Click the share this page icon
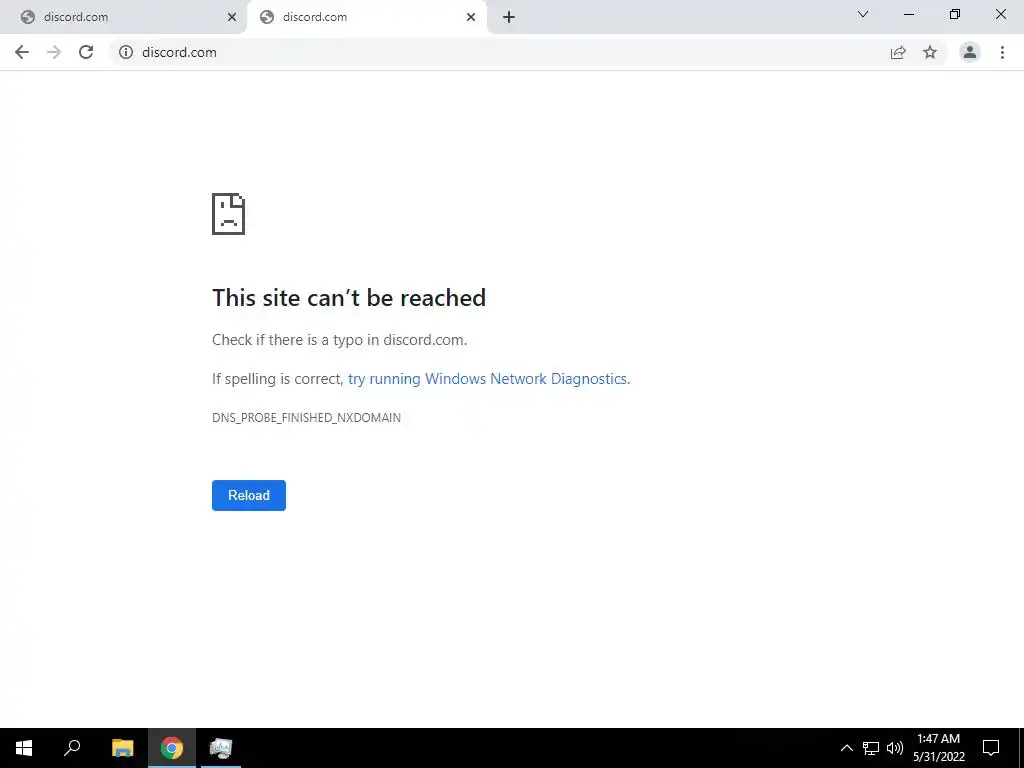Image resolution: width=1024 pixels, height=768 pixels. click(x=898, y=52)
